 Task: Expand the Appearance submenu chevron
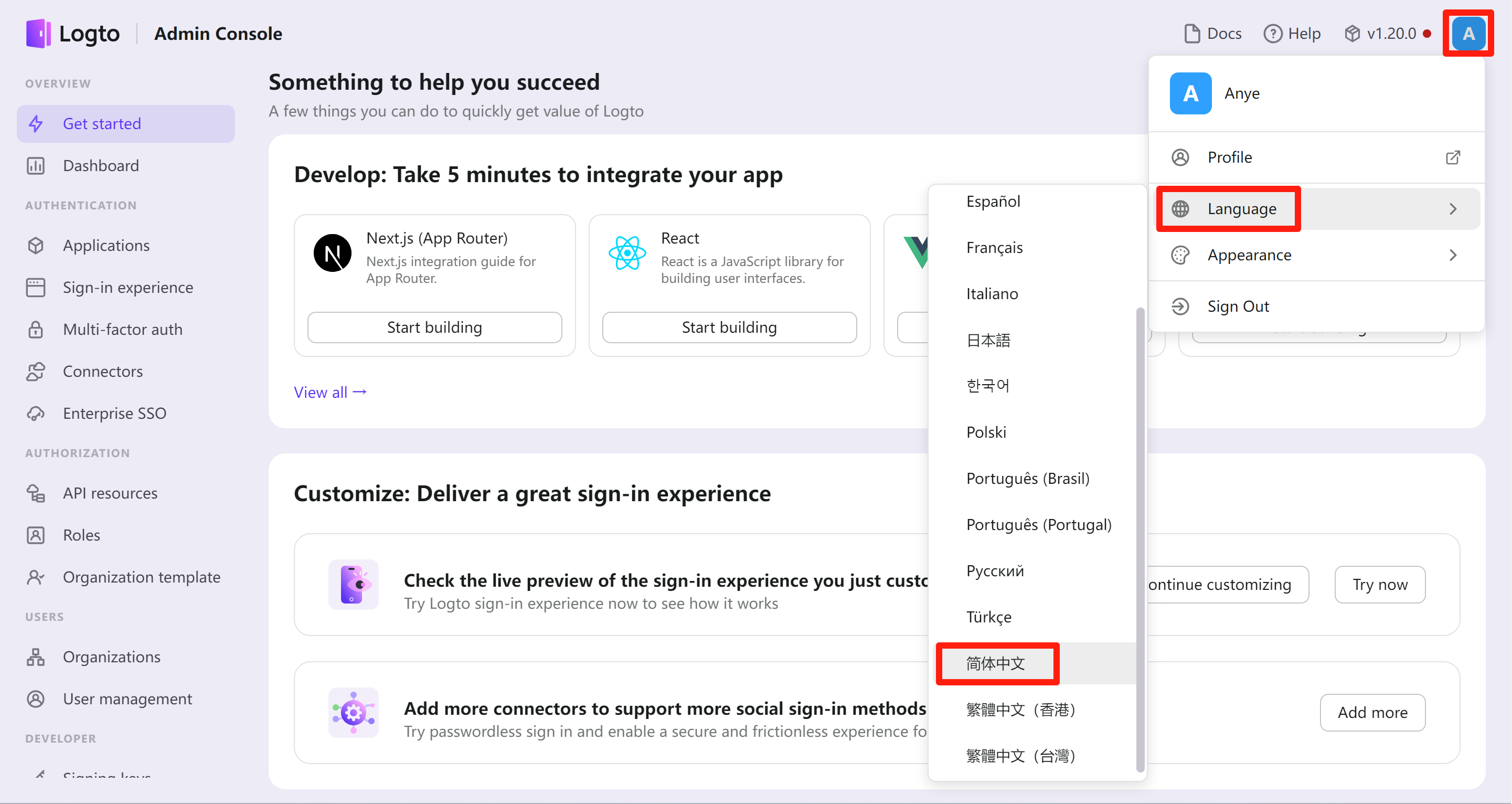[x=1452, y=255]
